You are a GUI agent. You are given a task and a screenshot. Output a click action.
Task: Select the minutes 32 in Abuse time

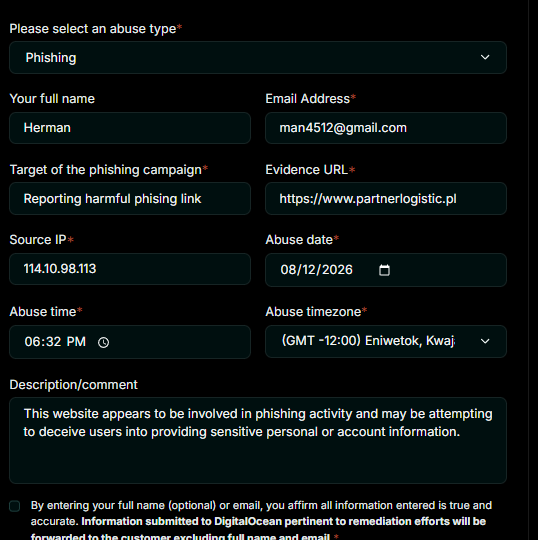(x=53, y=342)
